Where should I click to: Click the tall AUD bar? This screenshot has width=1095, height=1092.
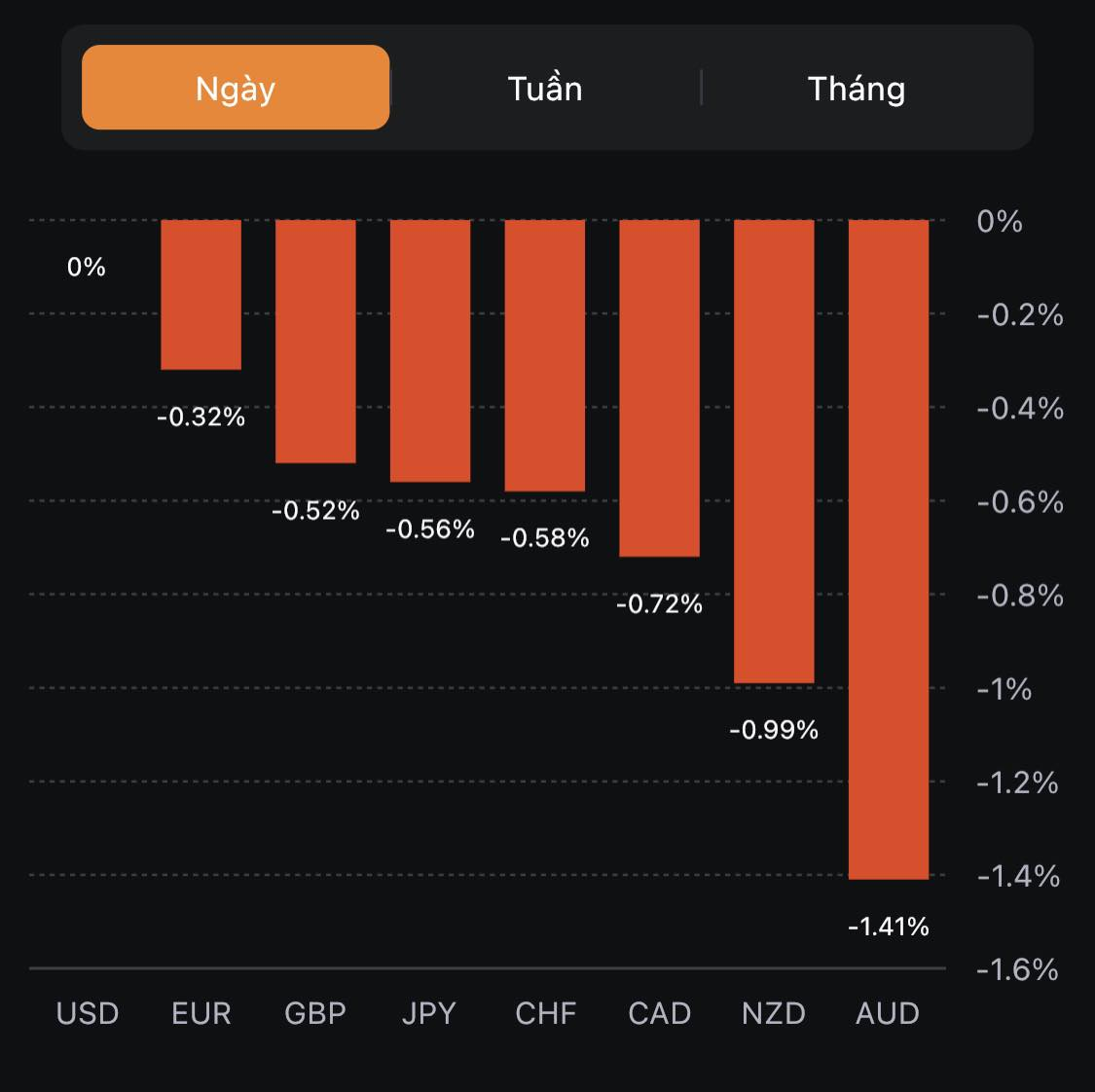pos(889,549)
